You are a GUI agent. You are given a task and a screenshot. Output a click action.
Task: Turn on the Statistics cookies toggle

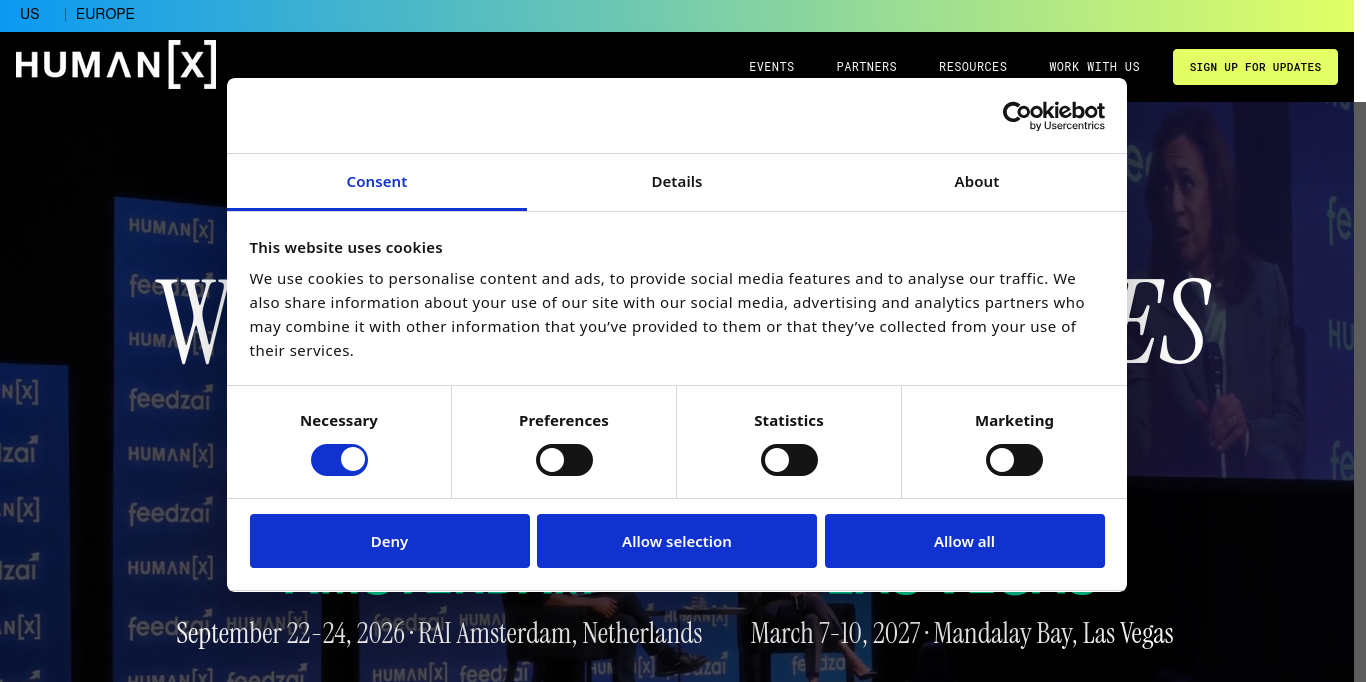(x=789, y=460)
